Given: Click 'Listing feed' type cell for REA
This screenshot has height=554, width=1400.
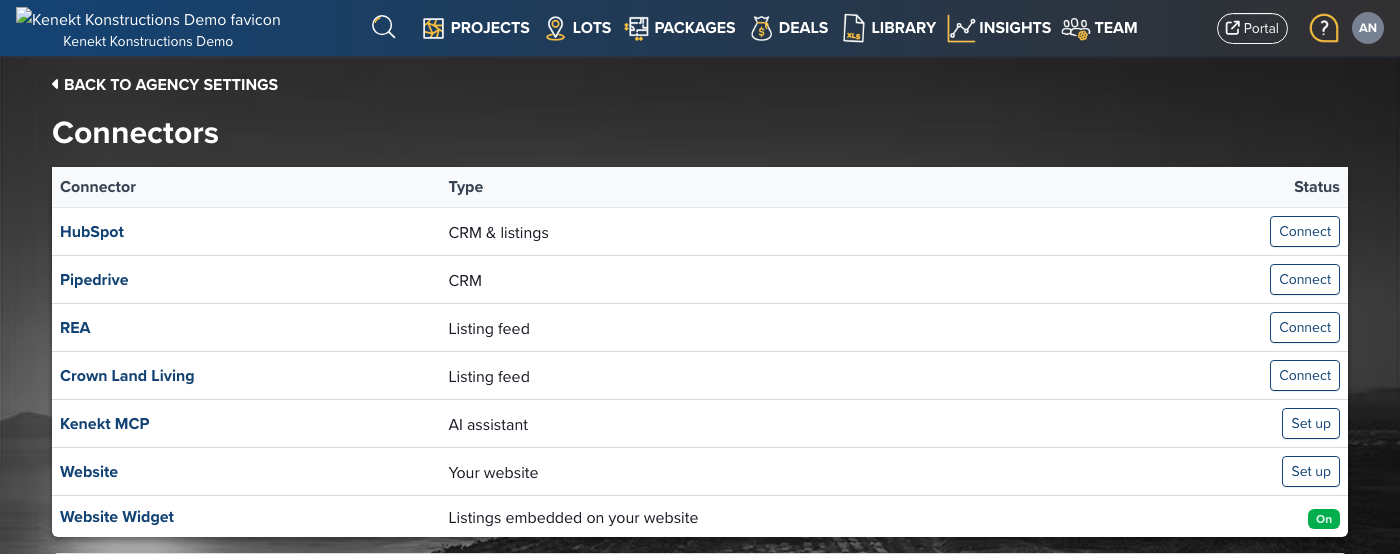Looking at the screenshot, I should click(x=489, y=329).
